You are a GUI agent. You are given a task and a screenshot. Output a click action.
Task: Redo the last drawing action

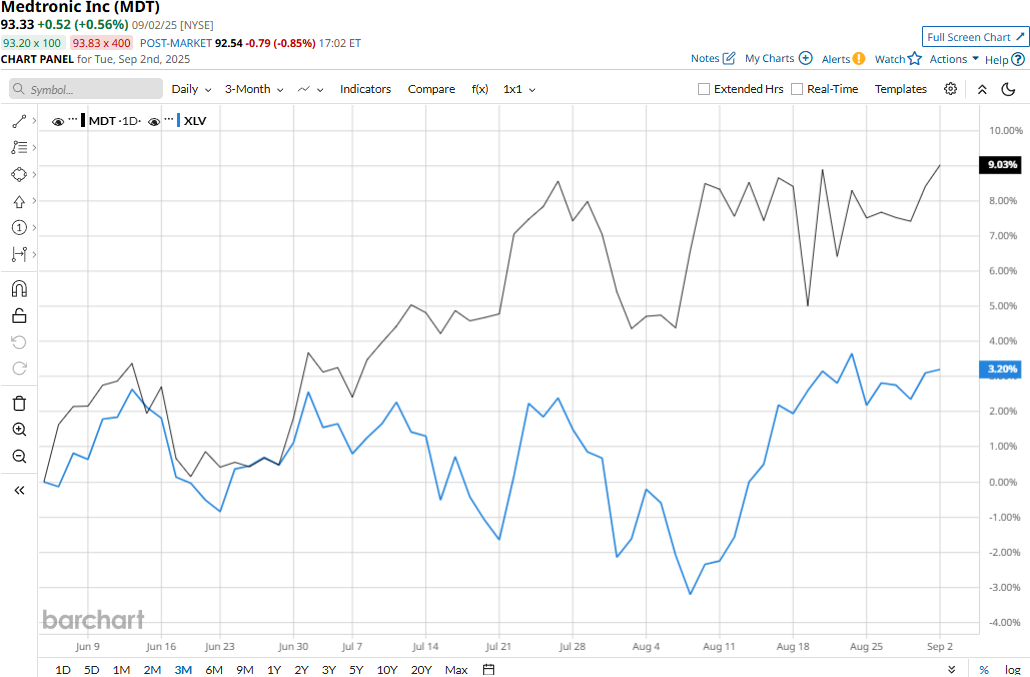tap(19, 368)
